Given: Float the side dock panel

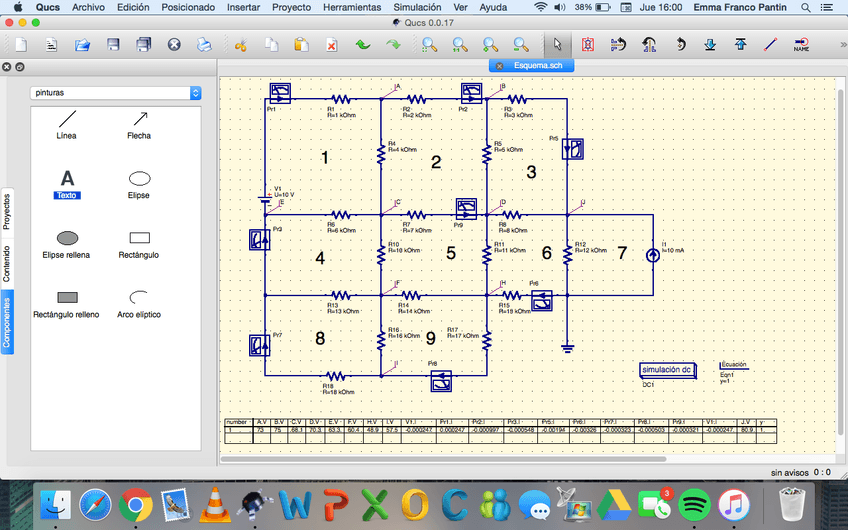Looking at the screenshot, I should coord(19,67).
